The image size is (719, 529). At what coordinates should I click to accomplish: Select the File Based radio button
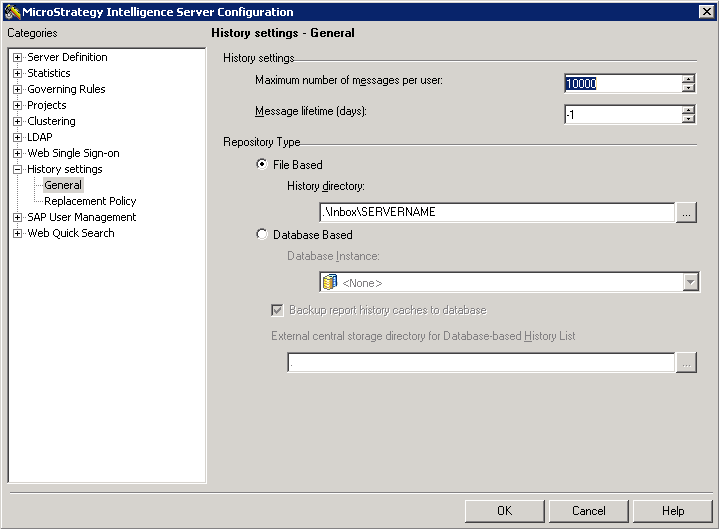click(x=262, y=164)
